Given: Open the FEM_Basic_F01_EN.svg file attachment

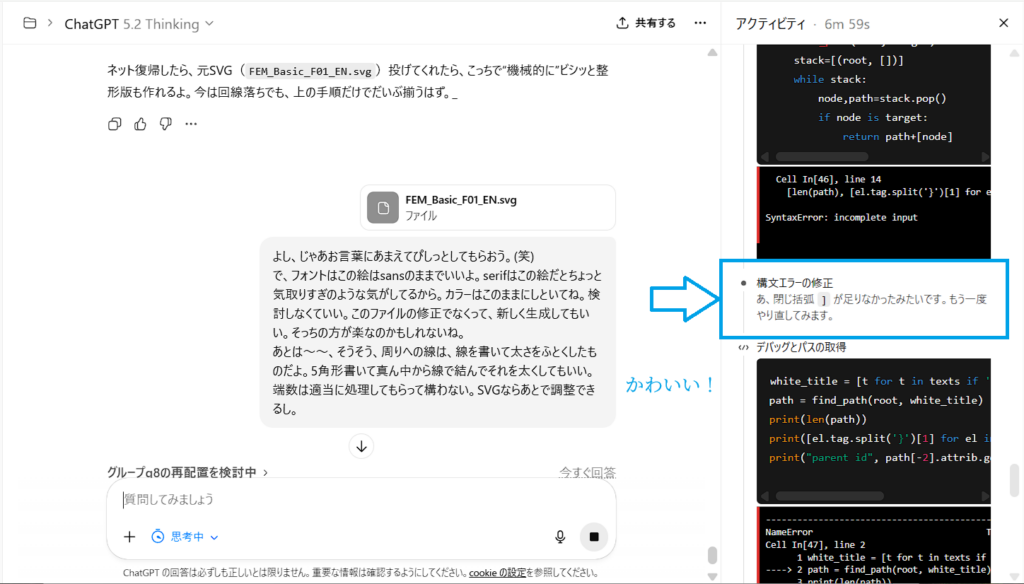Looking at the screenshot, I should [487, 207].
